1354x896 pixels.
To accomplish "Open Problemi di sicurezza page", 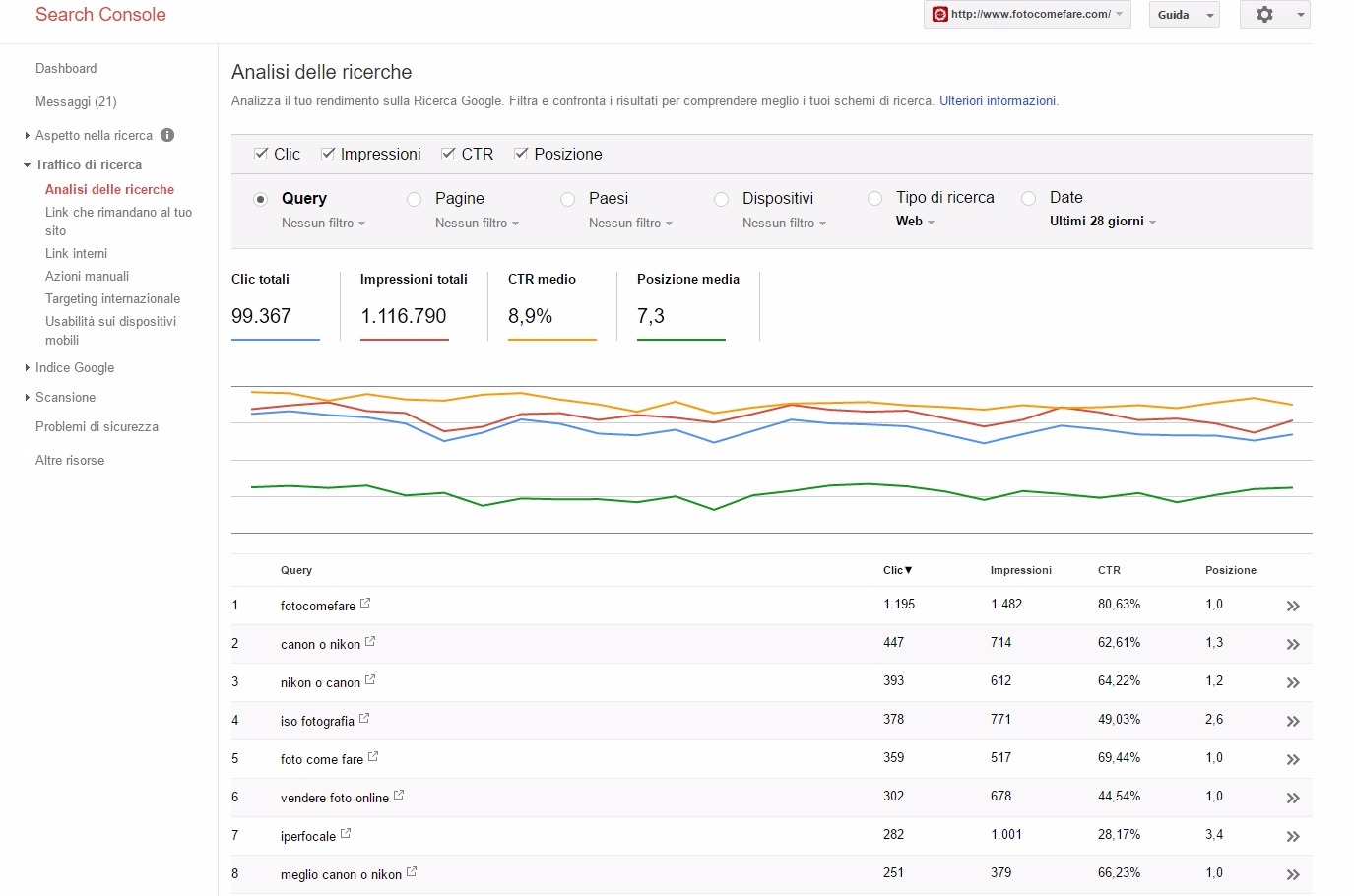I will (x=97, y=426).
